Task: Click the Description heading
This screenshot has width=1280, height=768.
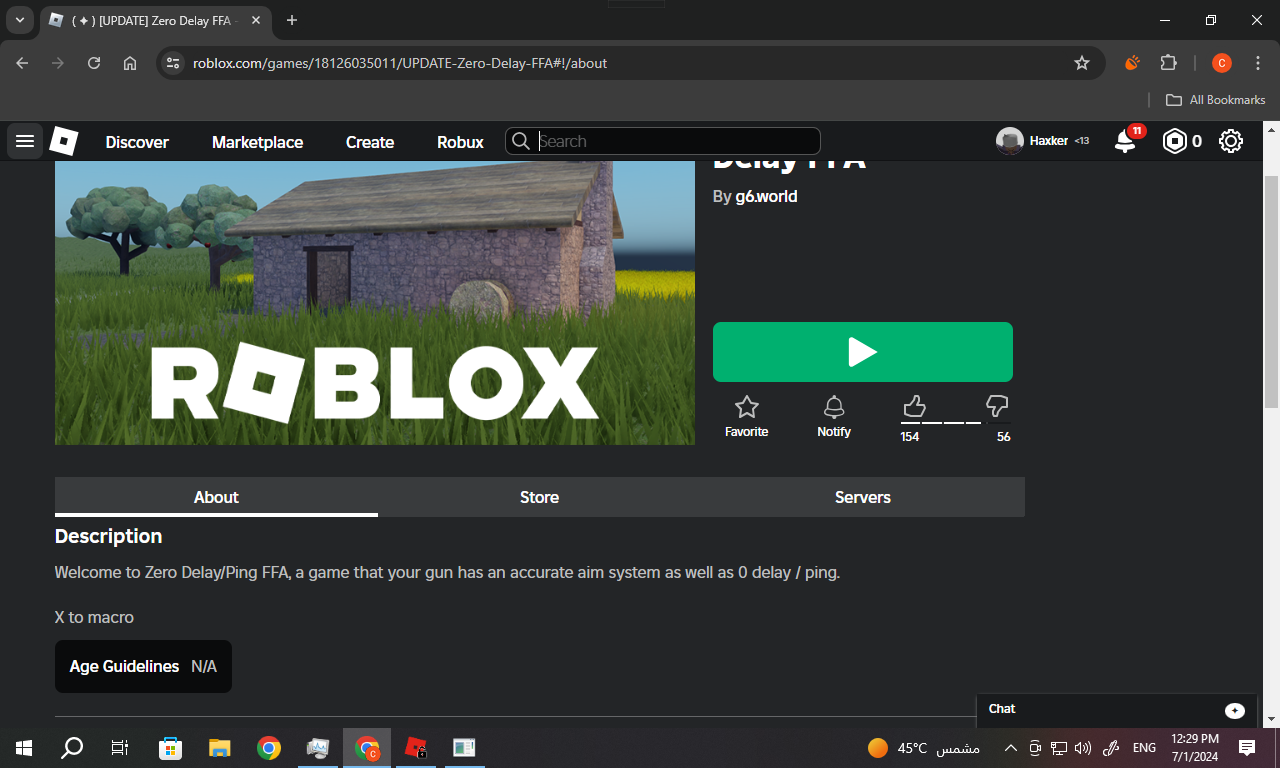Action: [x=108, y=536]
